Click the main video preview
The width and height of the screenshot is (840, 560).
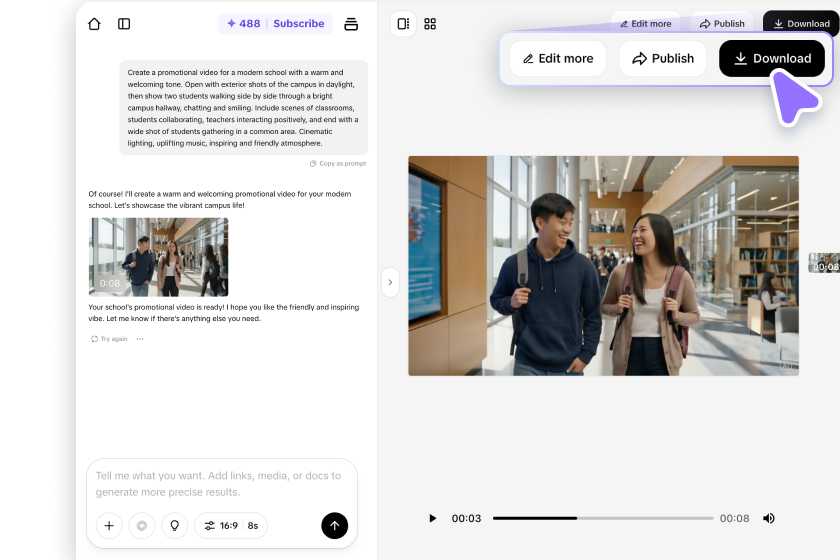(x=603, y=266)
